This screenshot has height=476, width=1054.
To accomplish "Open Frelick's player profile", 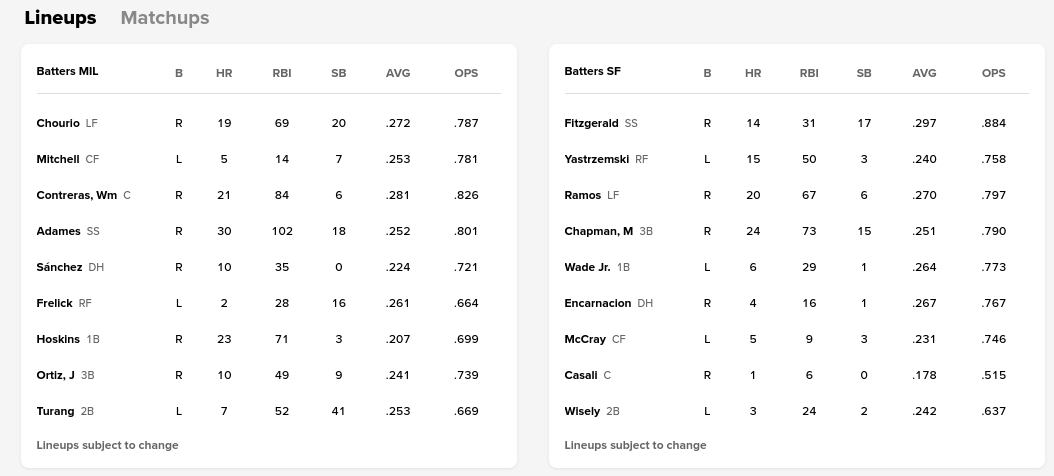I will pyautogui.click(x=54, y=303).
